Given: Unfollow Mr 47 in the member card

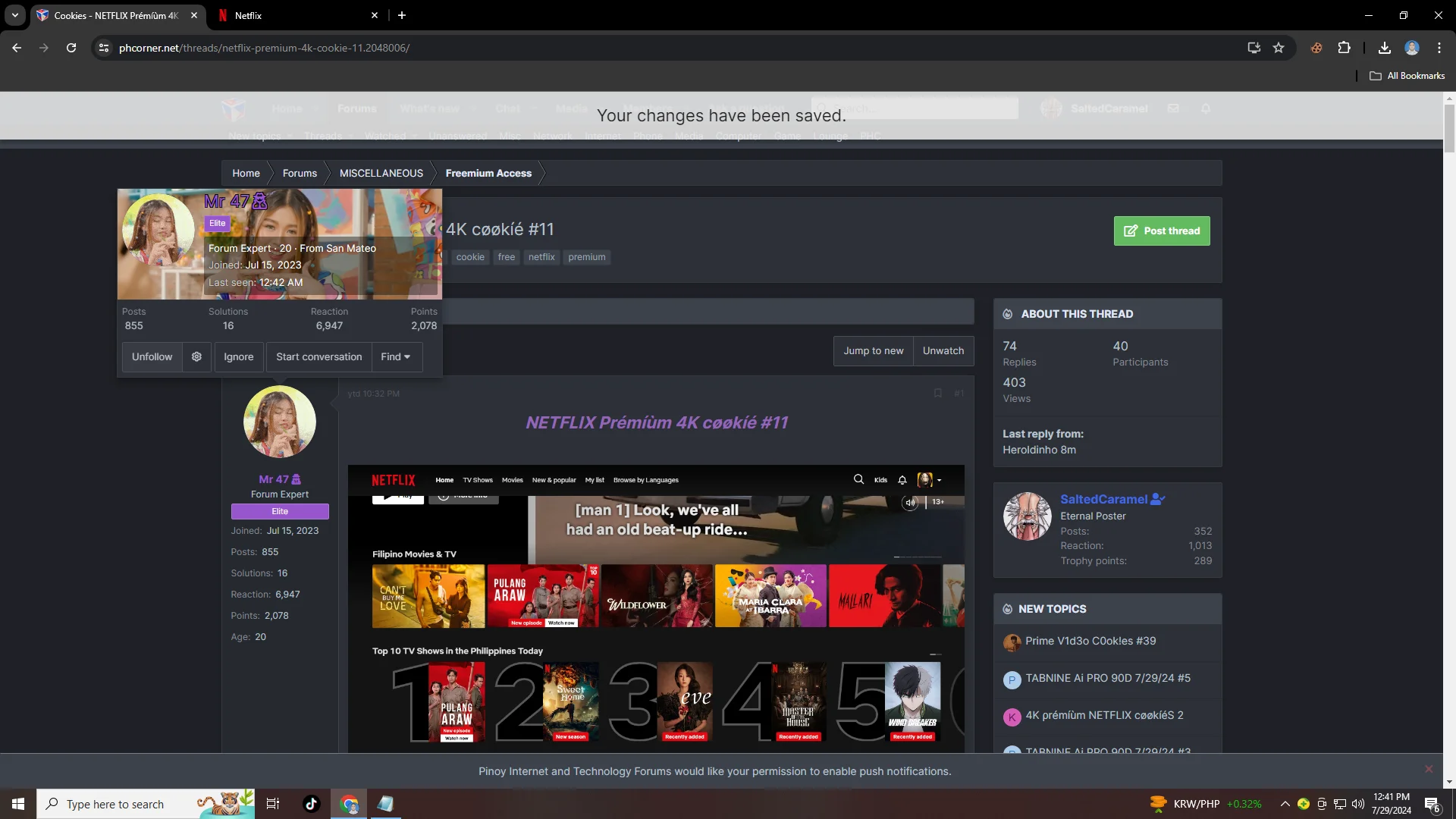Looking at the screenshot, I should [x=152, y=357].
